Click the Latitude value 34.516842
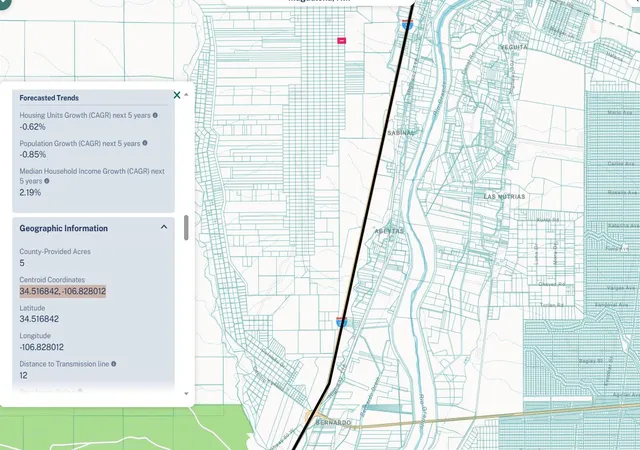 point(39,319)
